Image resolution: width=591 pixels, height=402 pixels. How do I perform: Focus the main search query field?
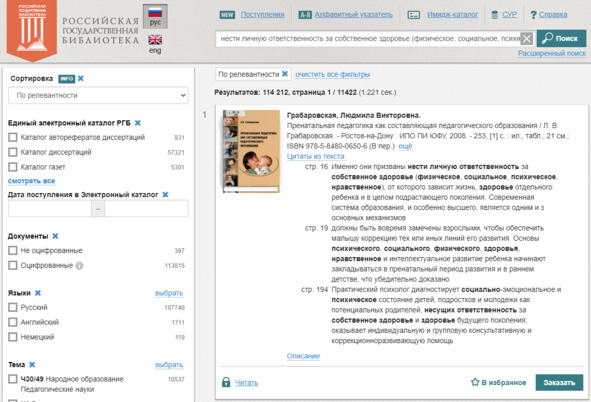click(368, 38)
